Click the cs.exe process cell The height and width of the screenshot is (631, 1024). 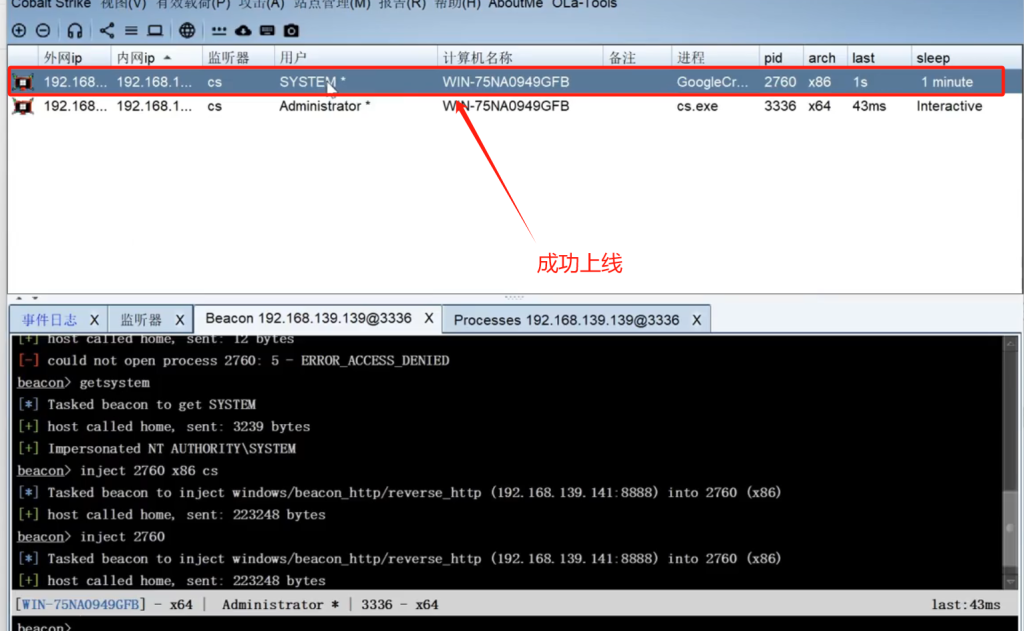697,106
